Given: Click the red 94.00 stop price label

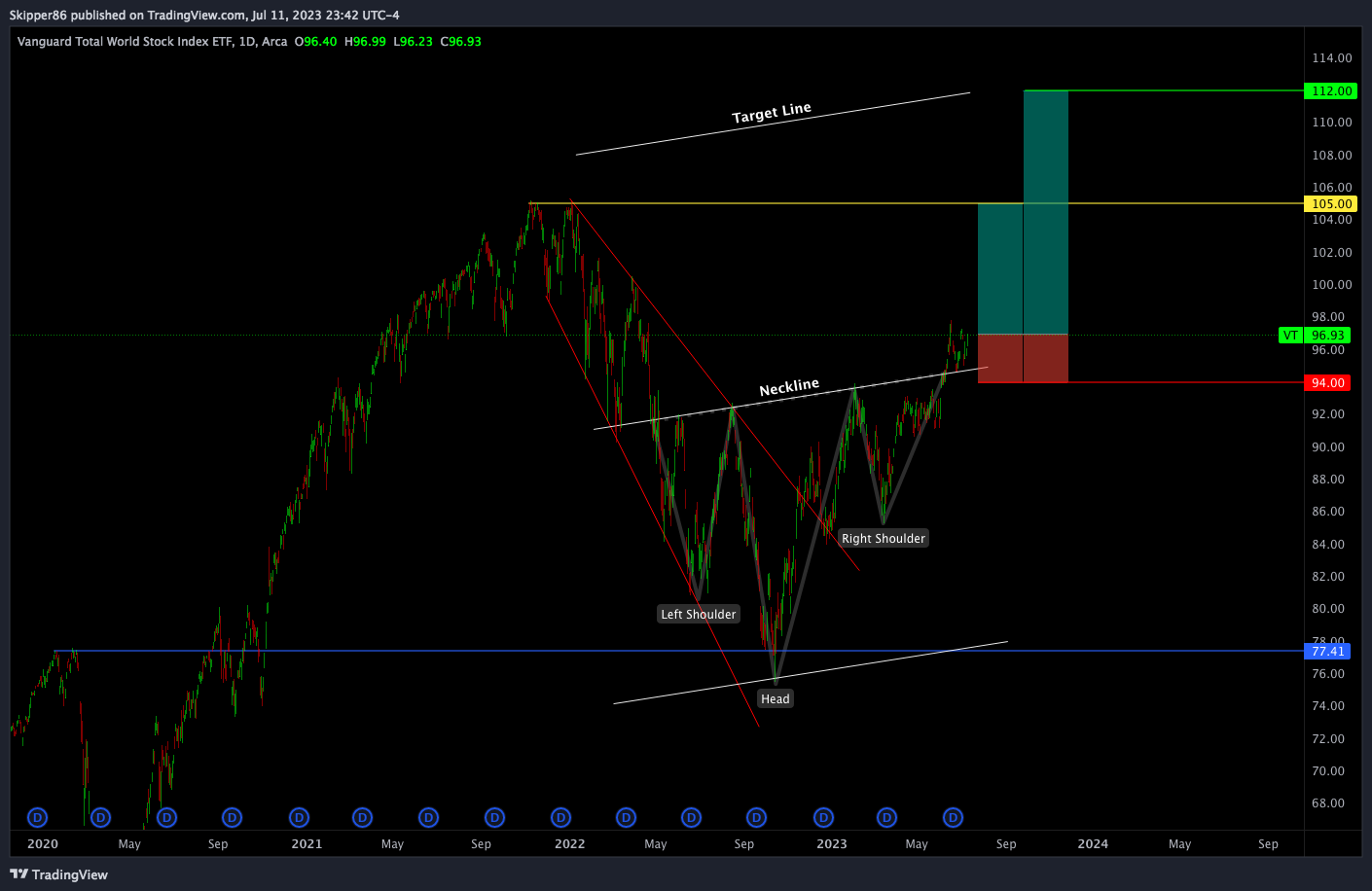Looking at the screenshot, I should tap(1328, 382).
